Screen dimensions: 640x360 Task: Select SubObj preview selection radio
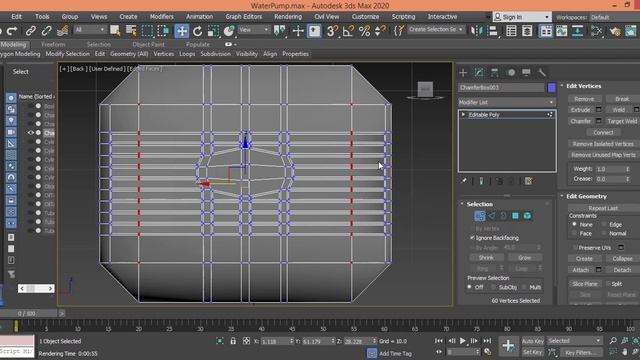[493, 287]
